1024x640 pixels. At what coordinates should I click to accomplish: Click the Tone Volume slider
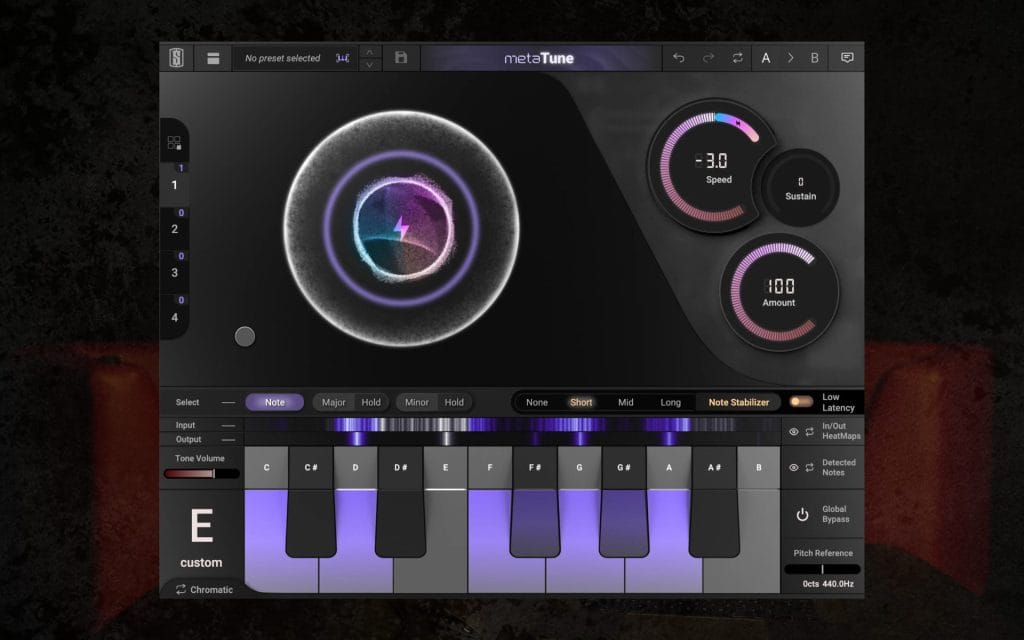coord(202,474)
